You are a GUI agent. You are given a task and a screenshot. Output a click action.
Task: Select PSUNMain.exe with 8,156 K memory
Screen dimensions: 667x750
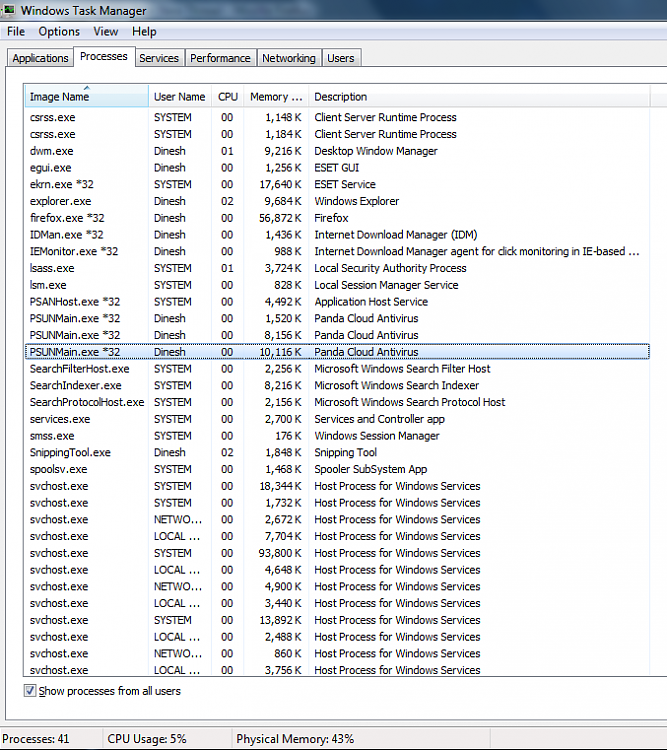(x=337, y=335)
